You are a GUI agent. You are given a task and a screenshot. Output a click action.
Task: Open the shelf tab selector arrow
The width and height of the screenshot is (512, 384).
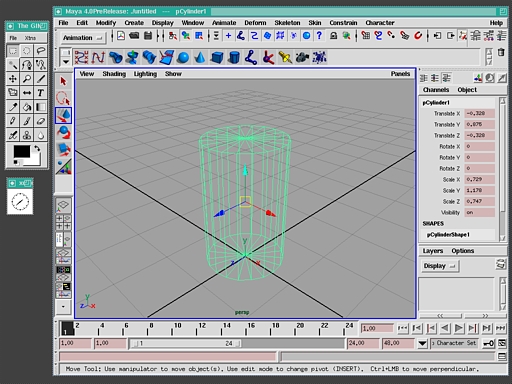tap(66, 61)
